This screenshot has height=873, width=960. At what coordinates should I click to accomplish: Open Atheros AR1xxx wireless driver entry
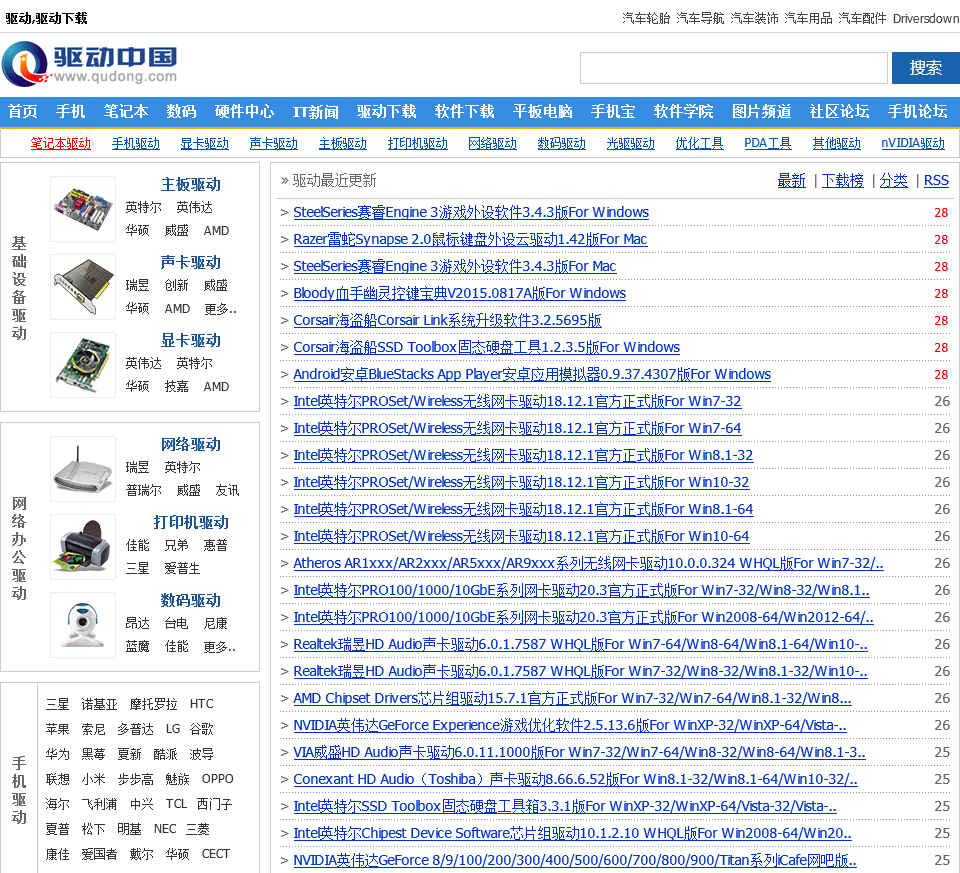588,563
